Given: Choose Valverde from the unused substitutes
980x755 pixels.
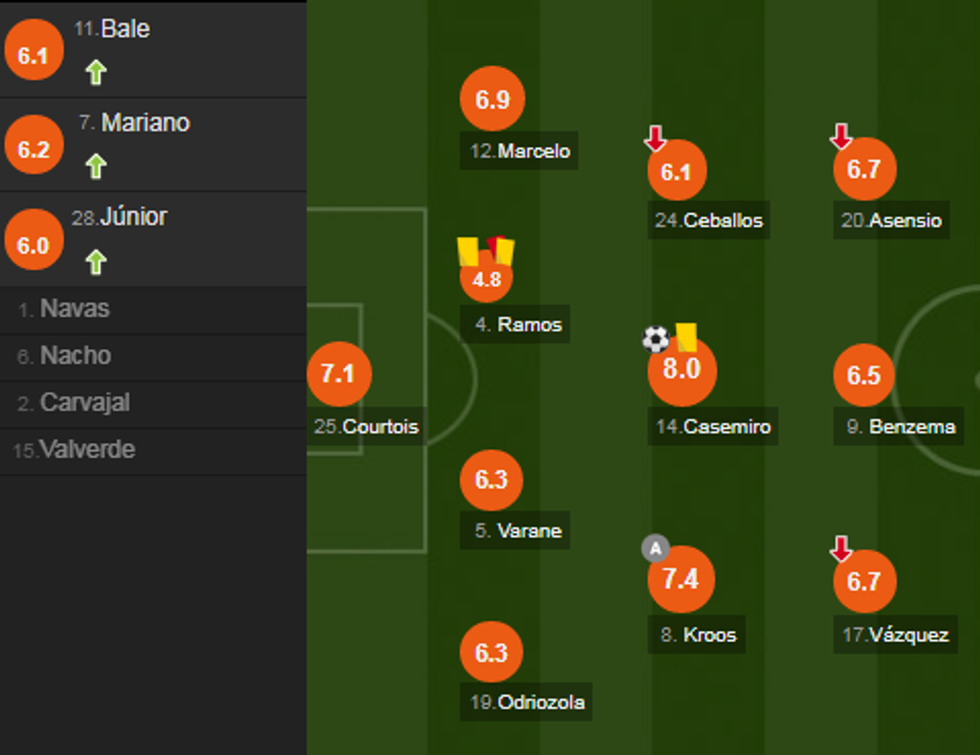Looking at the screenshot, I should [87, 450].
